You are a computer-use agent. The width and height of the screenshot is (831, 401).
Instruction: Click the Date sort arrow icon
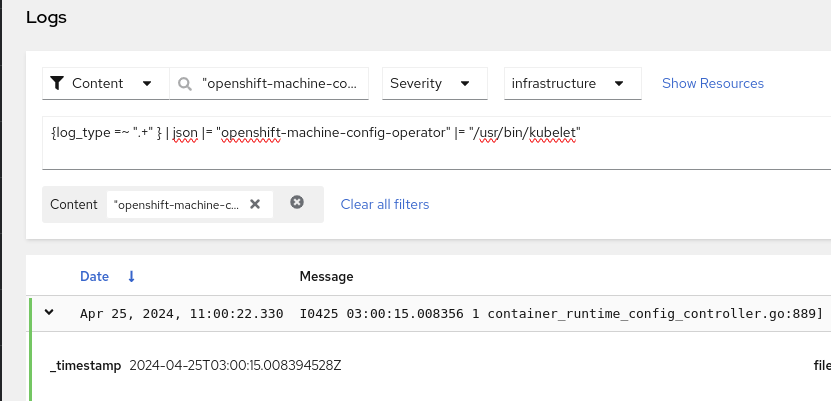[131, 276]
